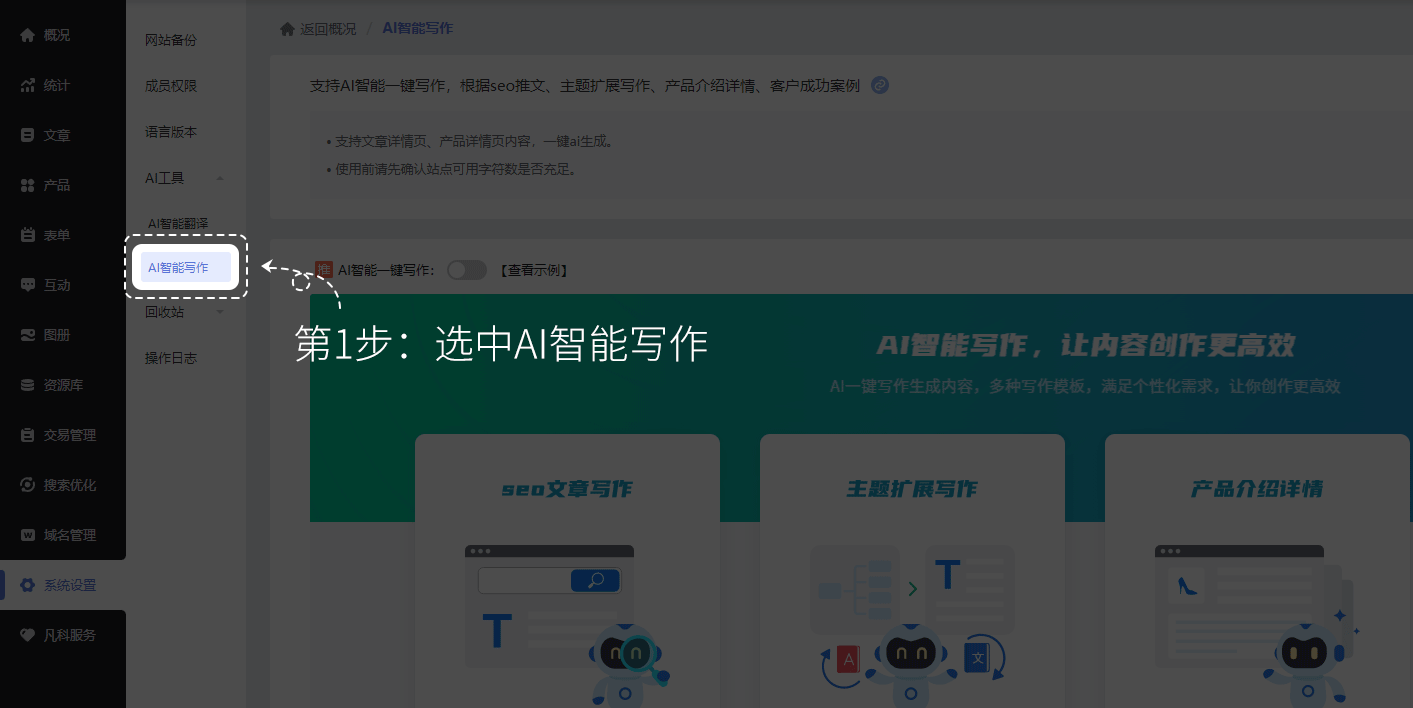Click the banner heading AI智能写作，让内容创作更高效
Screen dimensions: 1413x708
pyautogui.click(x=1085, y=346)
